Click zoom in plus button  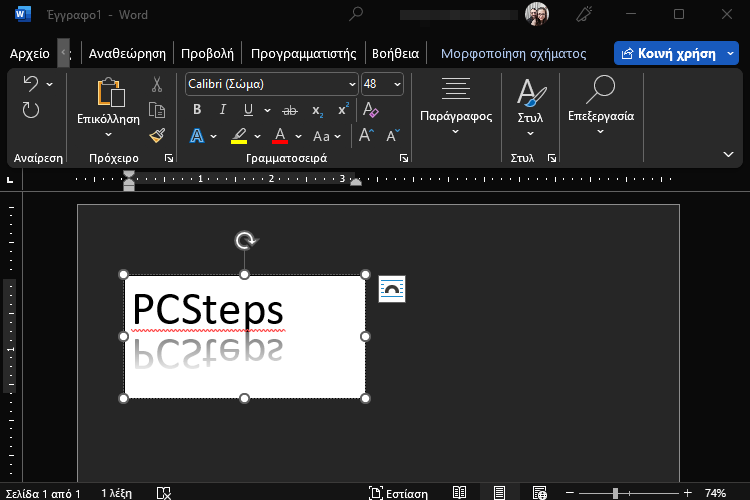click(688, 493)
